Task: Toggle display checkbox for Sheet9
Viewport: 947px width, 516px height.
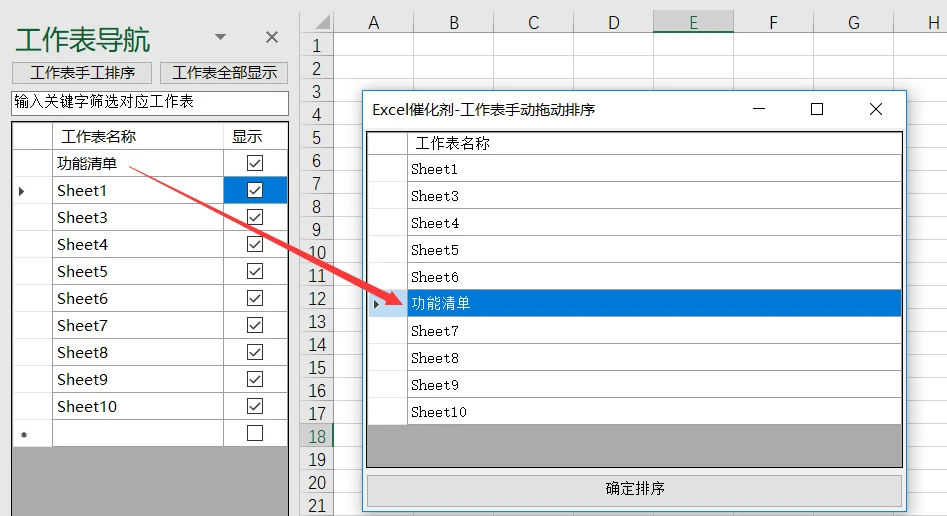Action: [x=255, y=379]
